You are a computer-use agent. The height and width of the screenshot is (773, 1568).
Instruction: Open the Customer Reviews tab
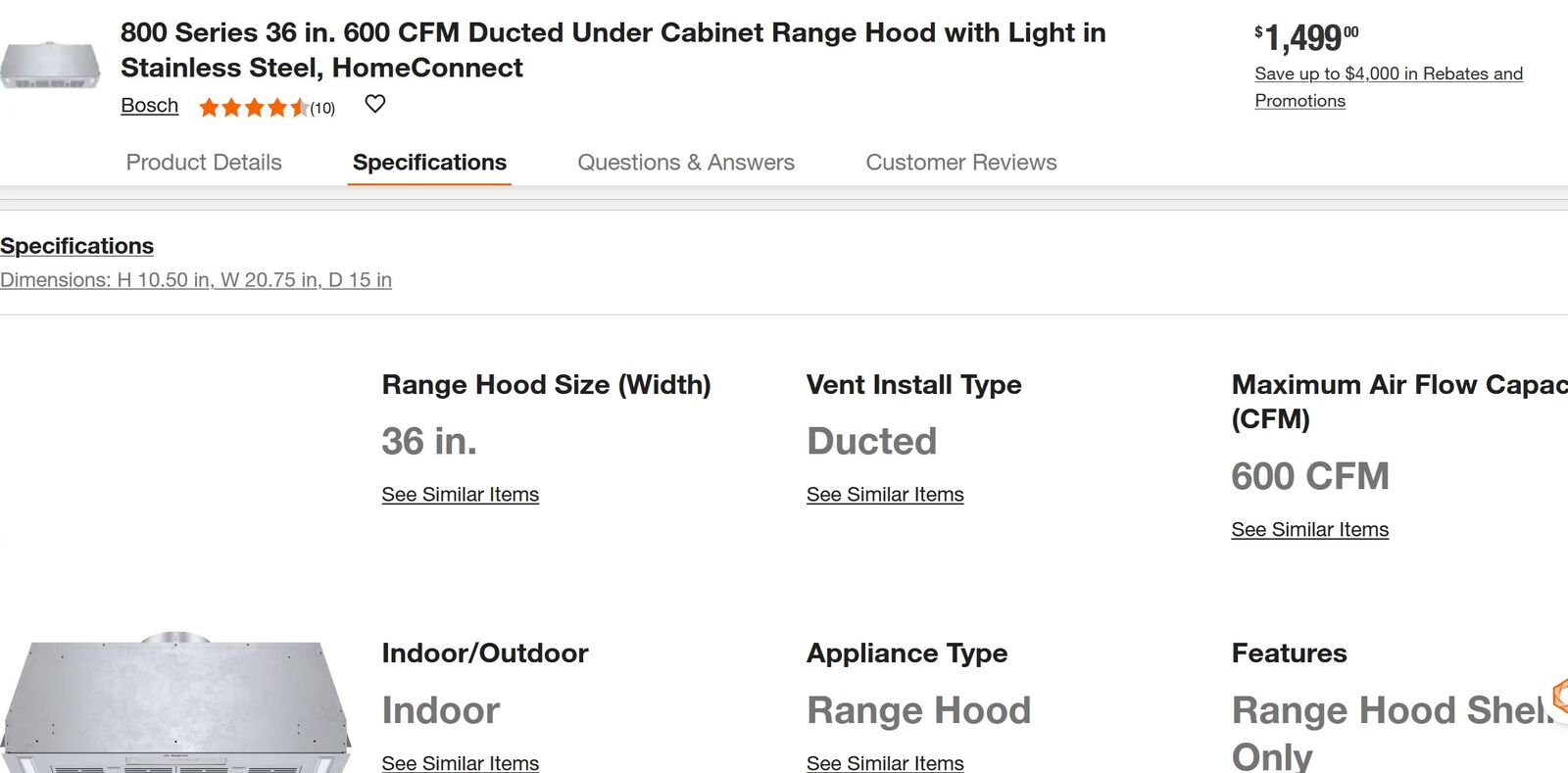960,163
